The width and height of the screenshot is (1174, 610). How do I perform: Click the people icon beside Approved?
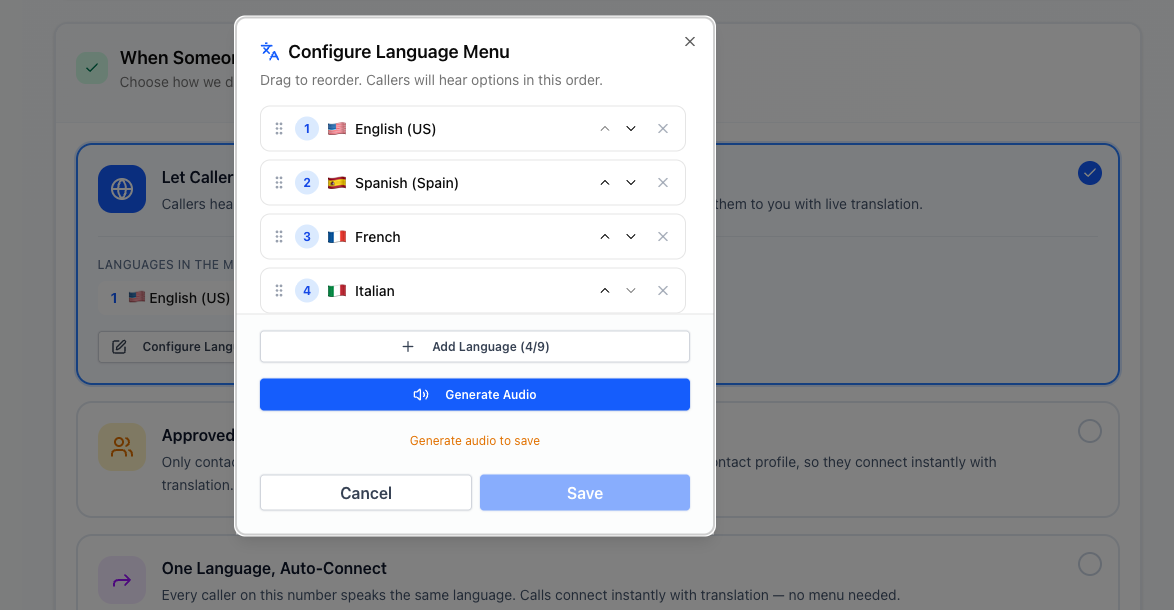121,449
